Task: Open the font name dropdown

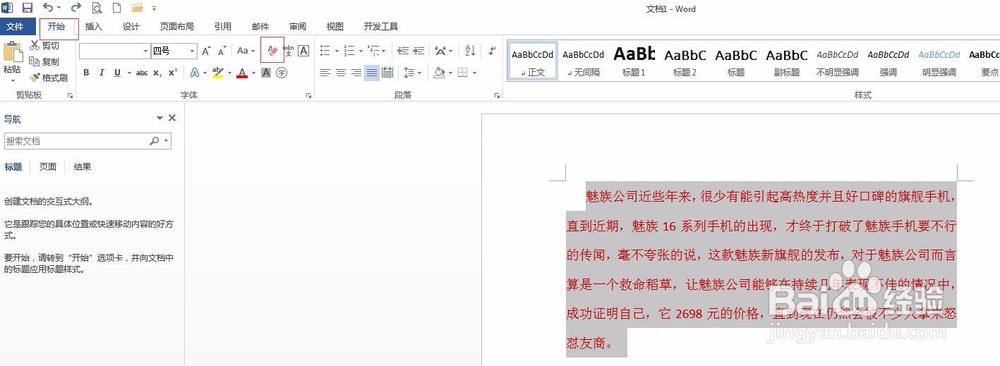Action: (x=145, y=51)
